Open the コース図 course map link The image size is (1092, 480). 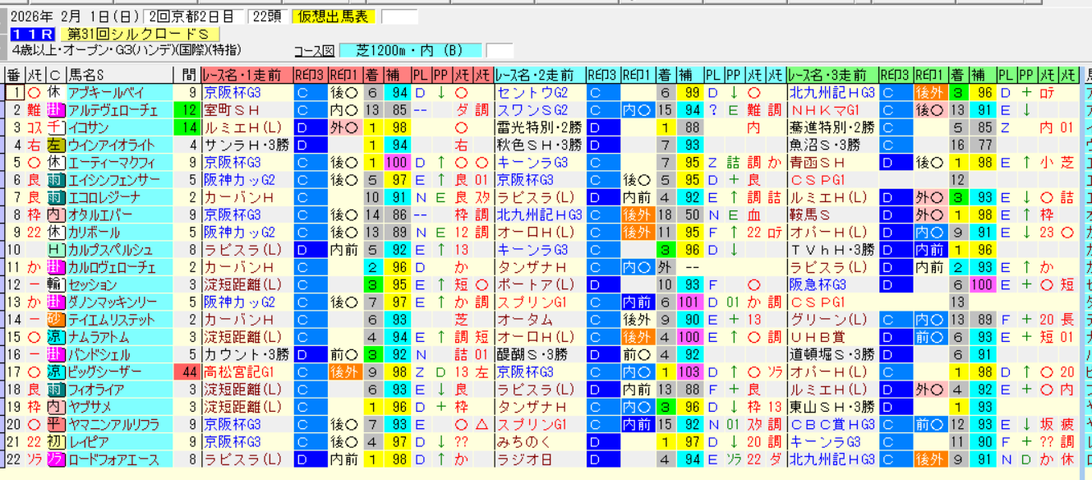(x=315, y=51)
